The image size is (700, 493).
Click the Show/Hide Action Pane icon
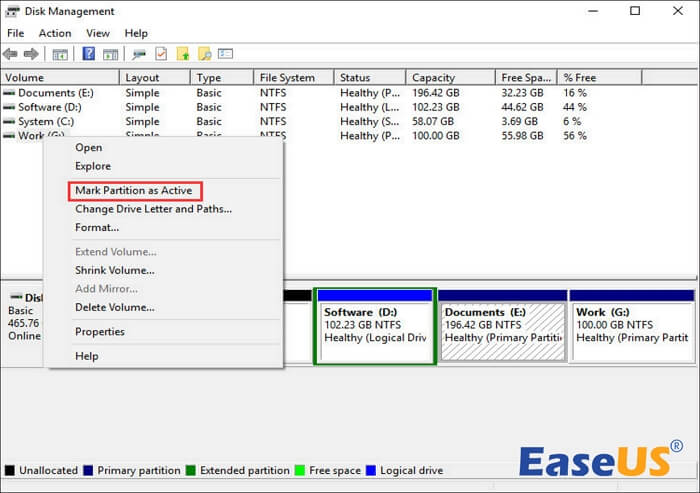[111, 53]
